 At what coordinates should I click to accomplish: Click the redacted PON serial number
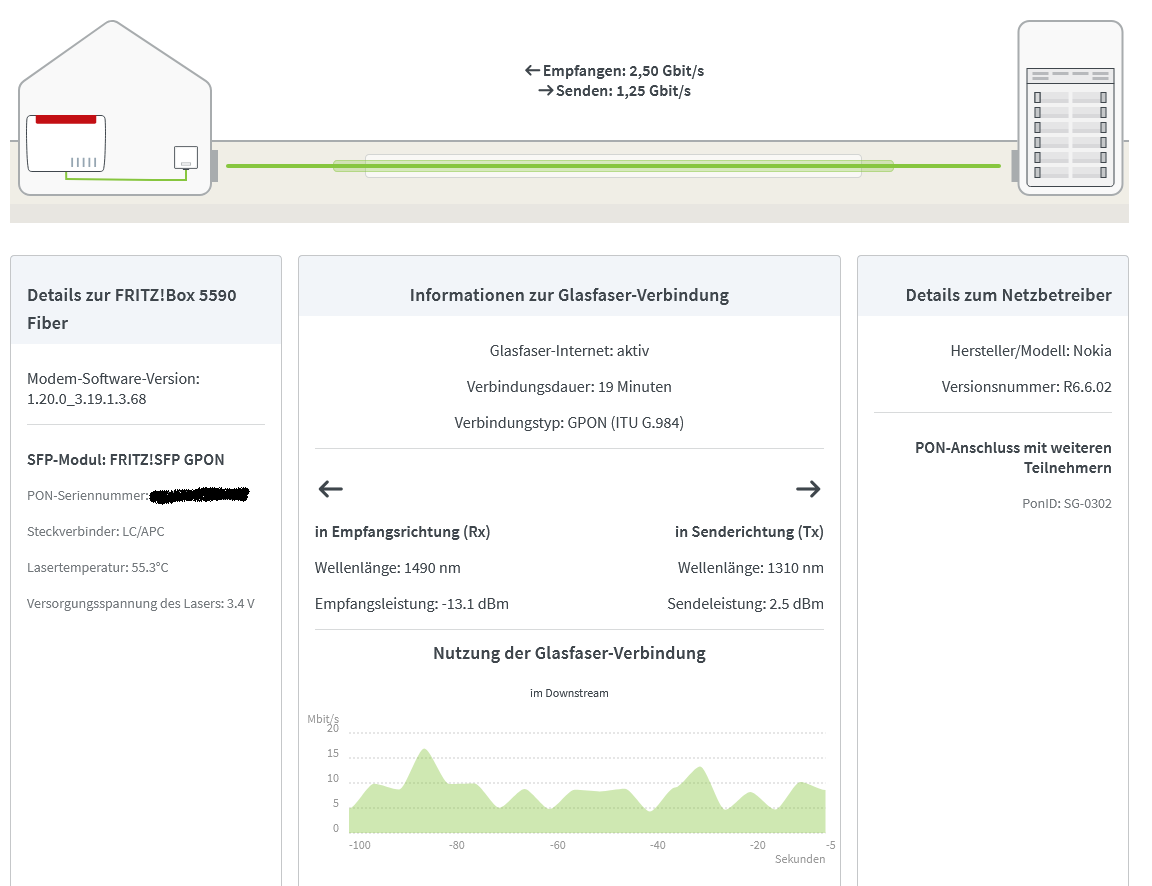[x=198, y=494]
